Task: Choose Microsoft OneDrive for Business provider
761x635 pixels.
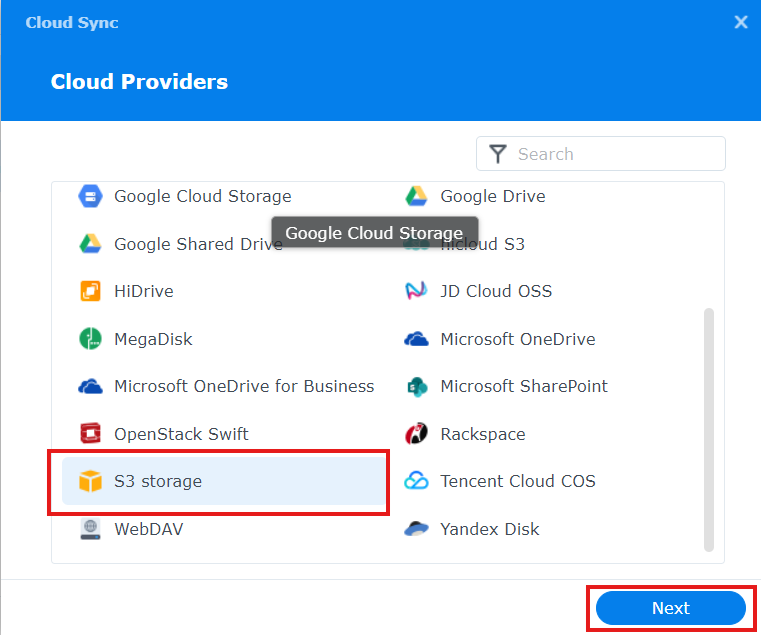Action: pos(243,386)
